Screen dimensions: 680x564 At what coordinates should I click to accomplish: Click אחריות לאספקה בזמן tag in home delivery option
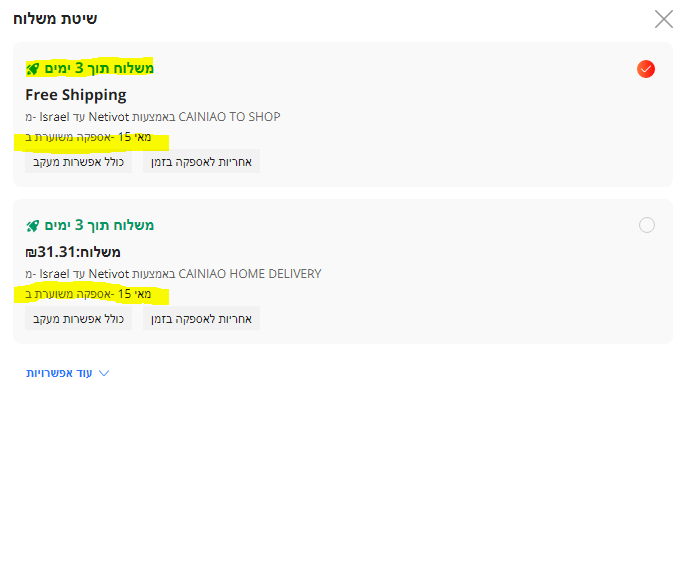point(201,319)
